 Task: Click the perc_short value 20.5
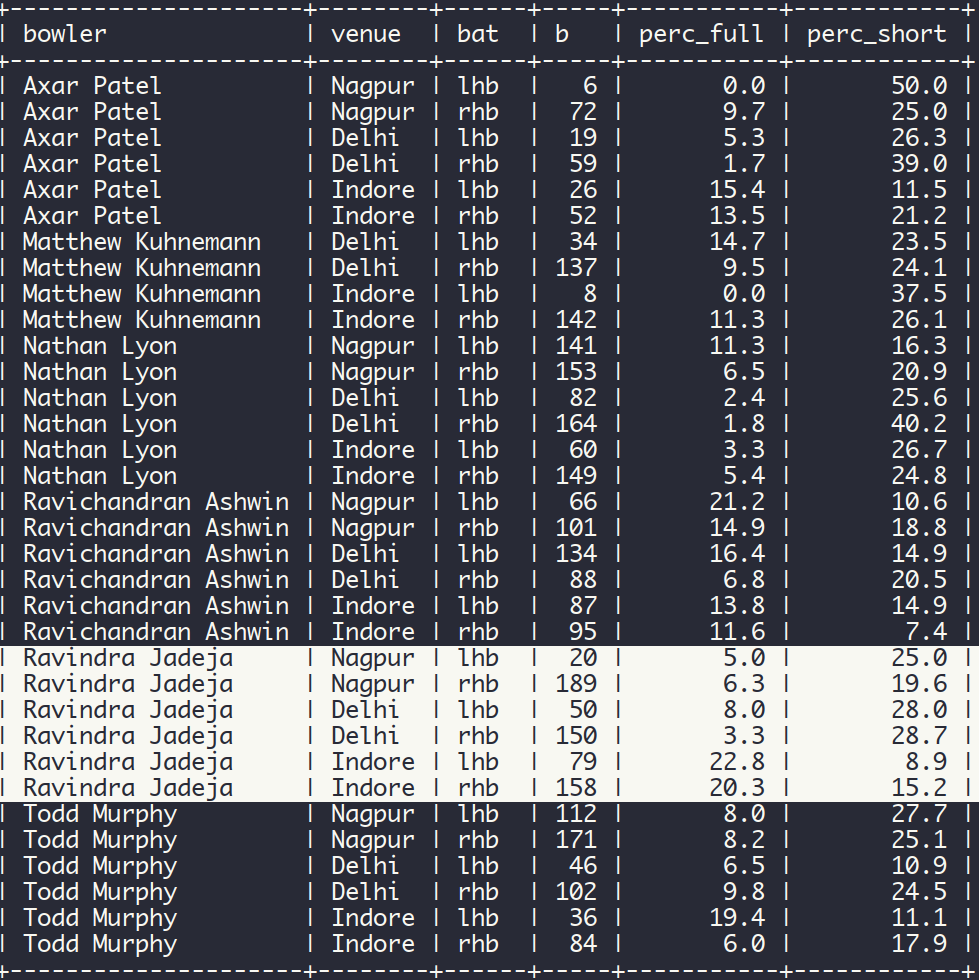click(x=919, y=580)
